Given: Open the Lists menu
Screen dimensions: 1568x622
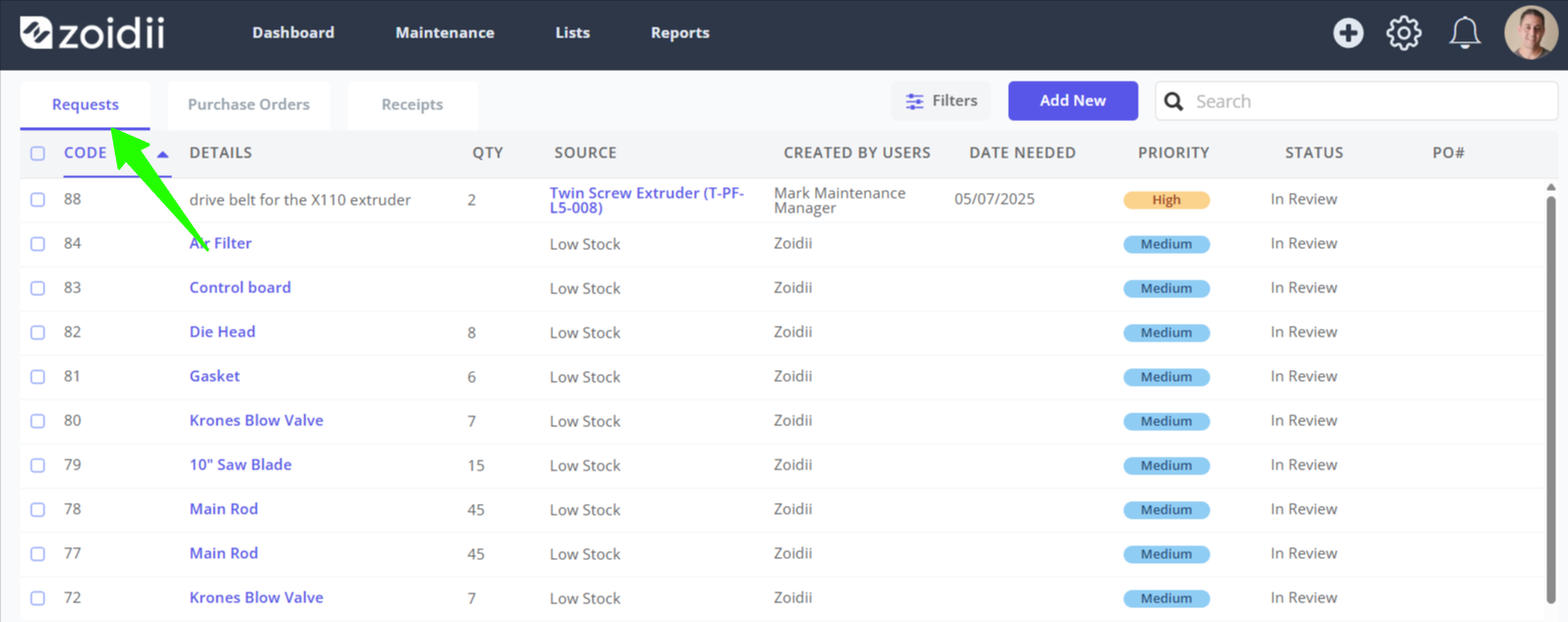Looking at the screenshot, I should pos(573,32).
